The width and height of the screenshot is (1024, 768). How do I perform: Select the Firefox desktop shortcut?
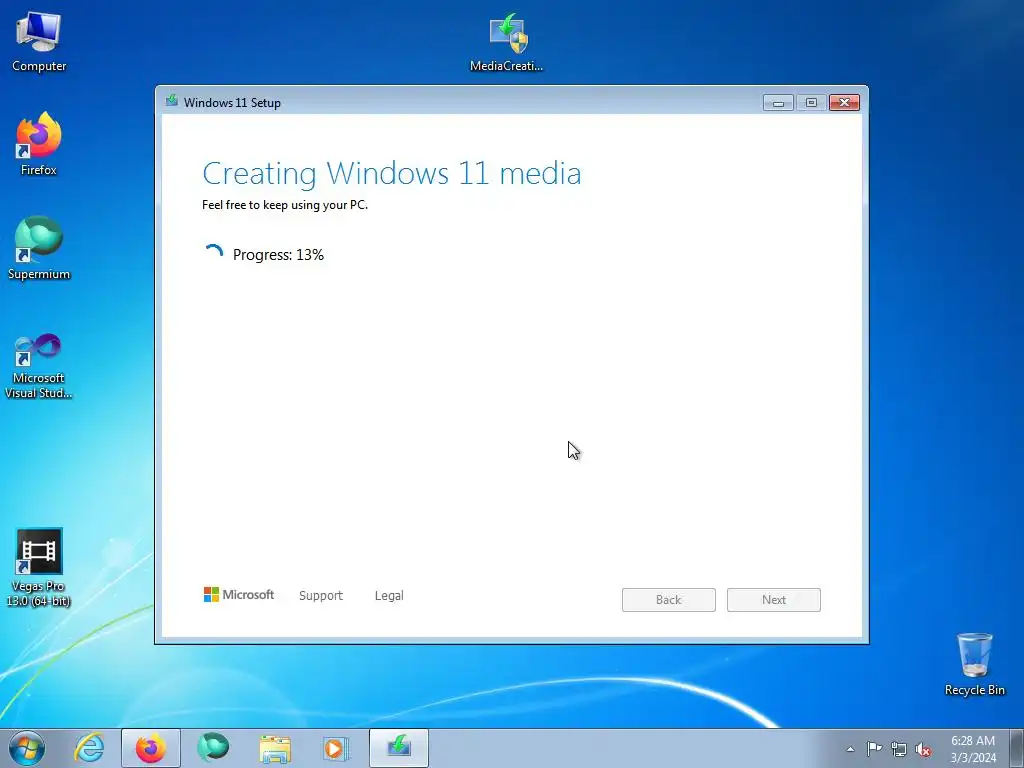point(39,144)
